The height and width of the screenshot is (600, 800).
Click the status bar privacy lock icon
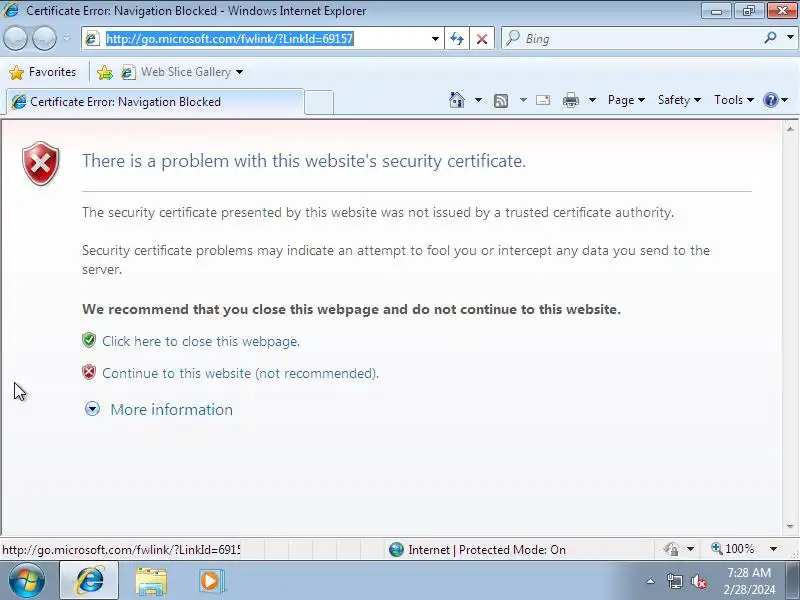pyautogui.click(x=671, y=549)
